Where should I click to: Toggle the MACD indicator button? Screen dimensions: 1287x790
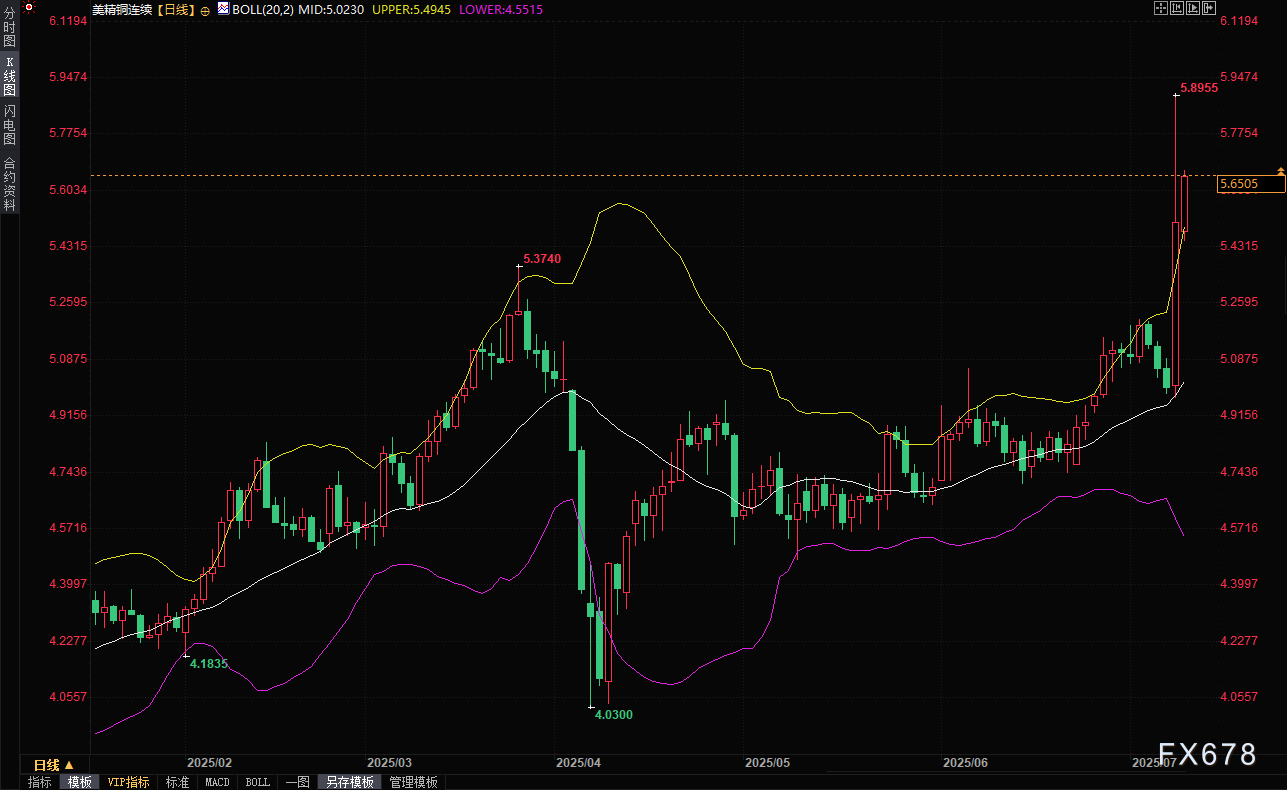[217, 782]
